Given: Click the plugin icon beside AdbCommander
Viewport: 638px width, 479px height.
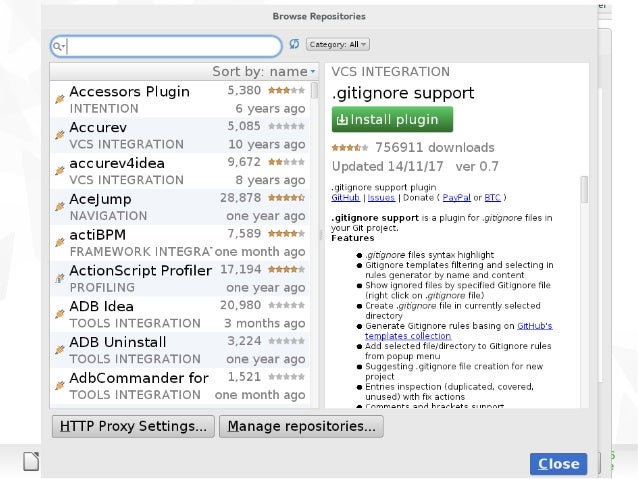Looking at the screenshot, I should 60,385.
